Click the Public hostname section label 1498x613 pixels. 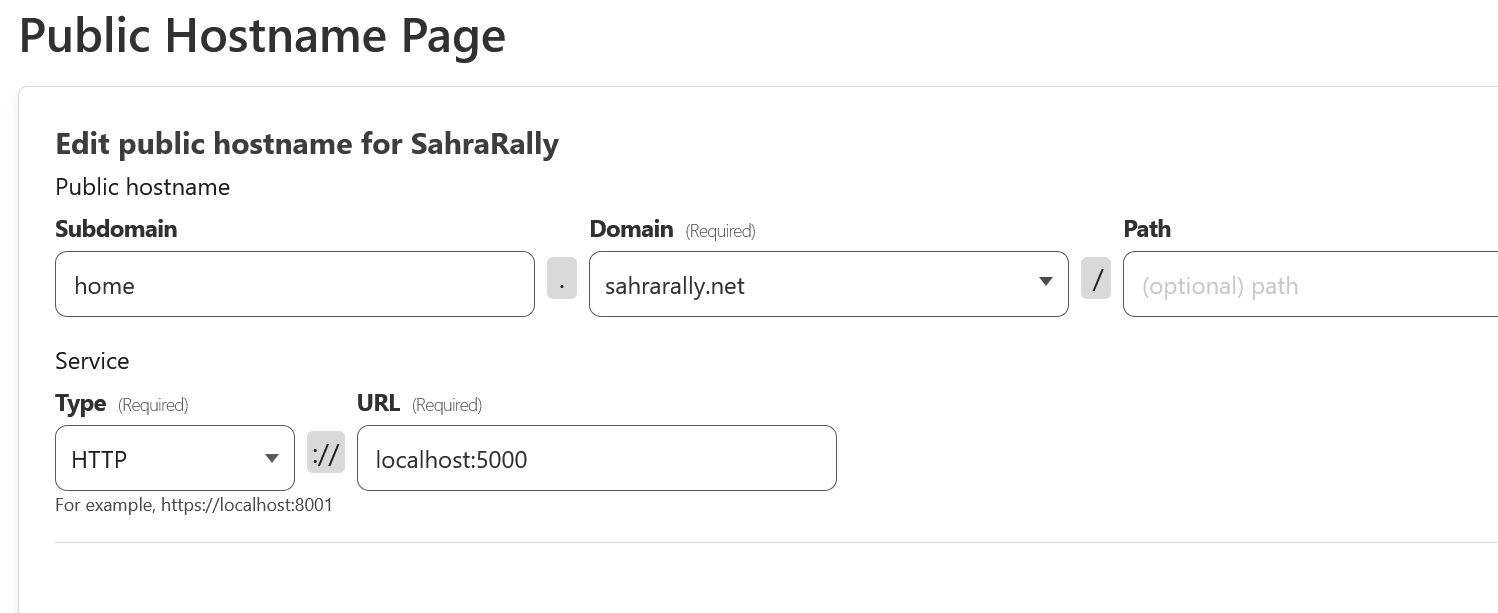[x=142, y=187]
